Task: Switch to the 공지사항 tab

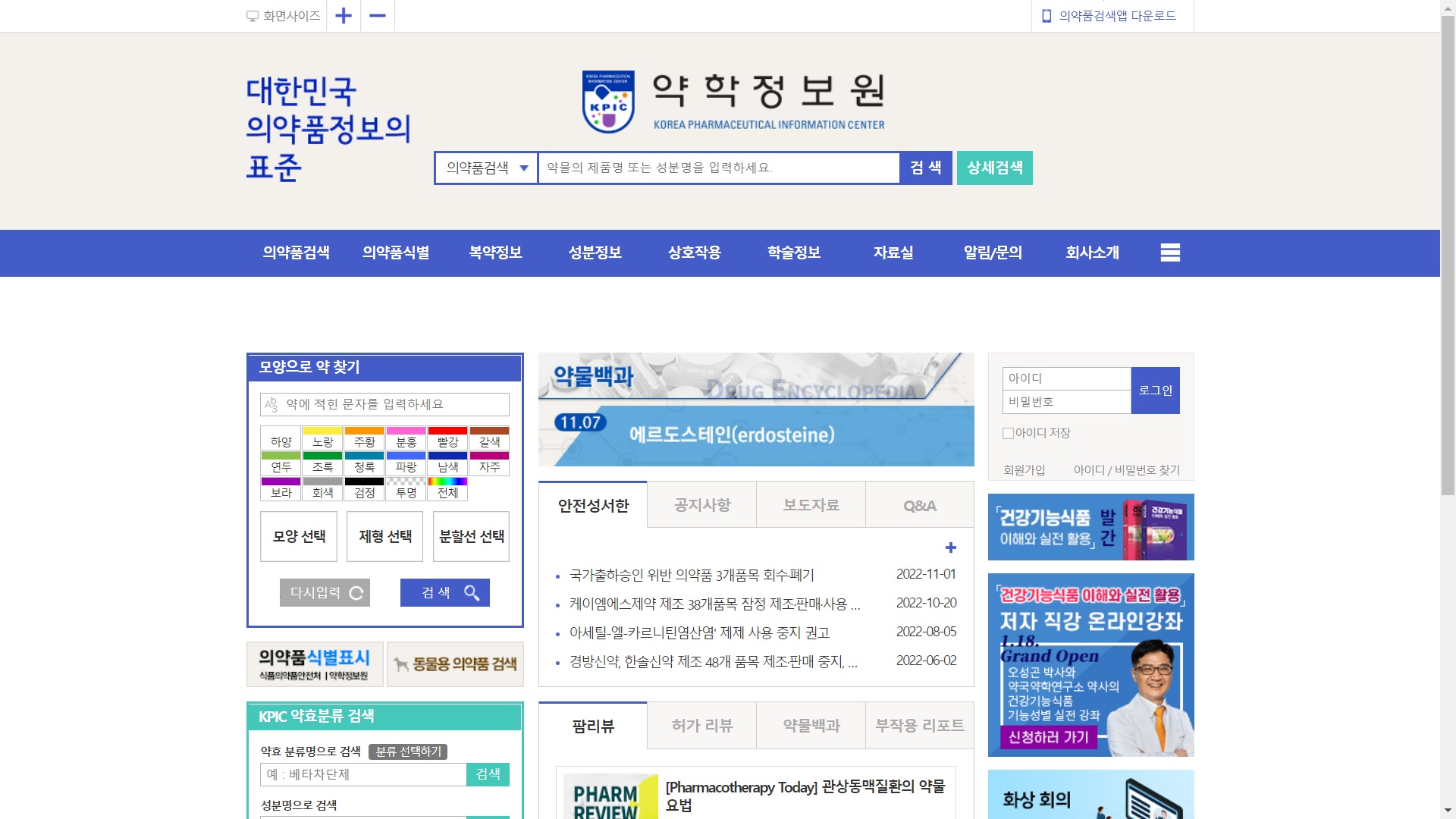Action: click(702, 505)
